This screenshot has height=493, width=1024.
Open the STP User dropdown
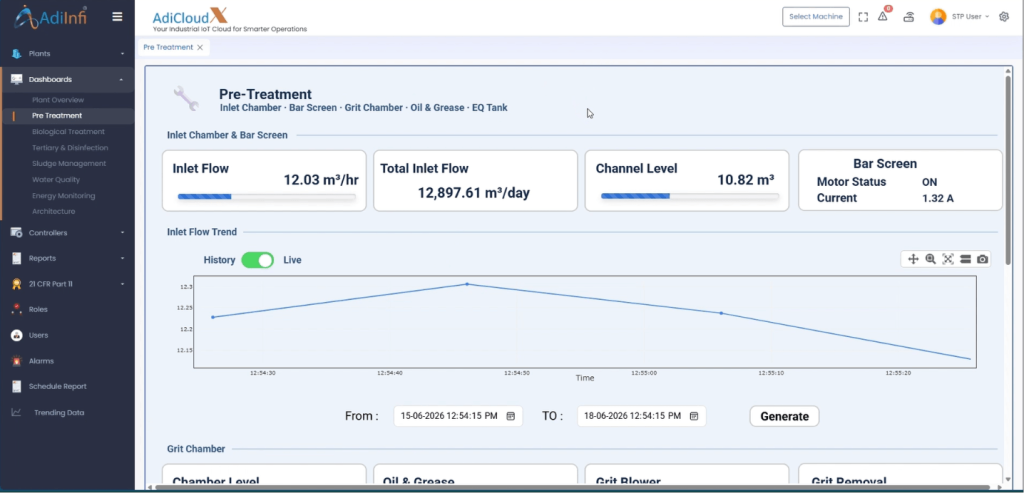[x=970, y=17]
